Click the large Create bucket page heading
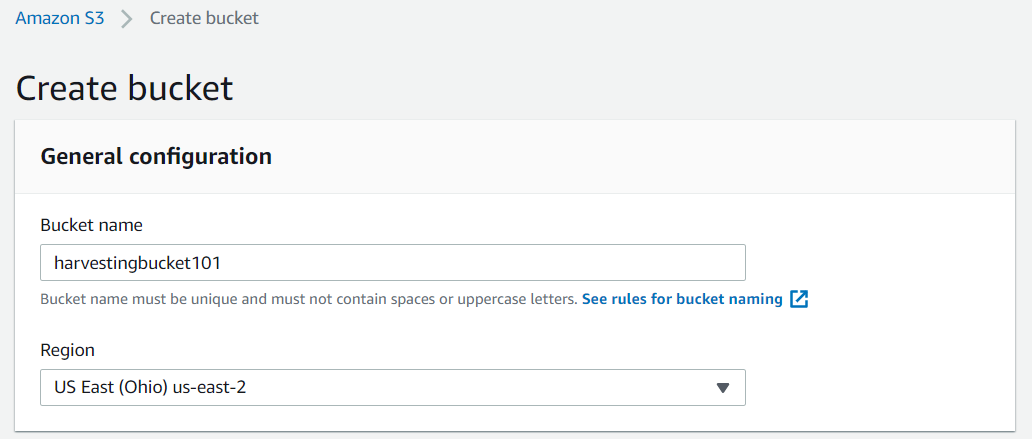This screenshot has width=1032, height=439. pos(124,88)
